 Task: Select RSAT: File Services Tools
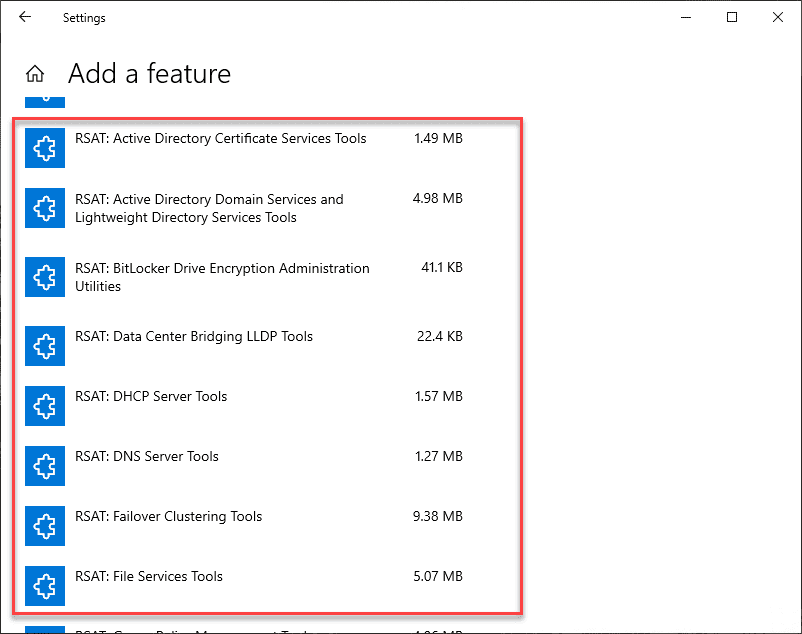149,576
